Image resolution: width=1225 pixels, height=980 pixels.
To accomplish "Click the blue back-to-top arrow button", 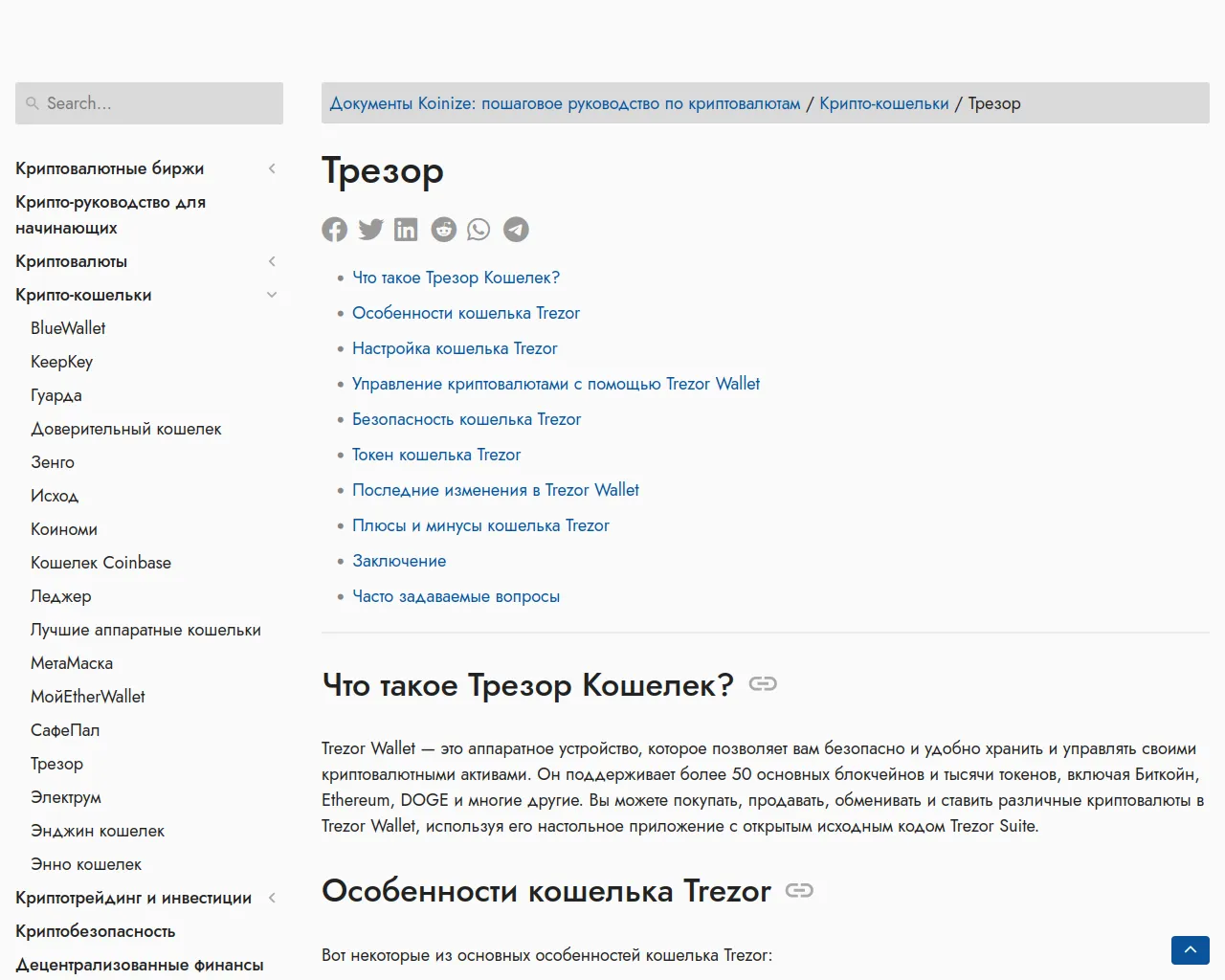I will tap(1191, 950).
